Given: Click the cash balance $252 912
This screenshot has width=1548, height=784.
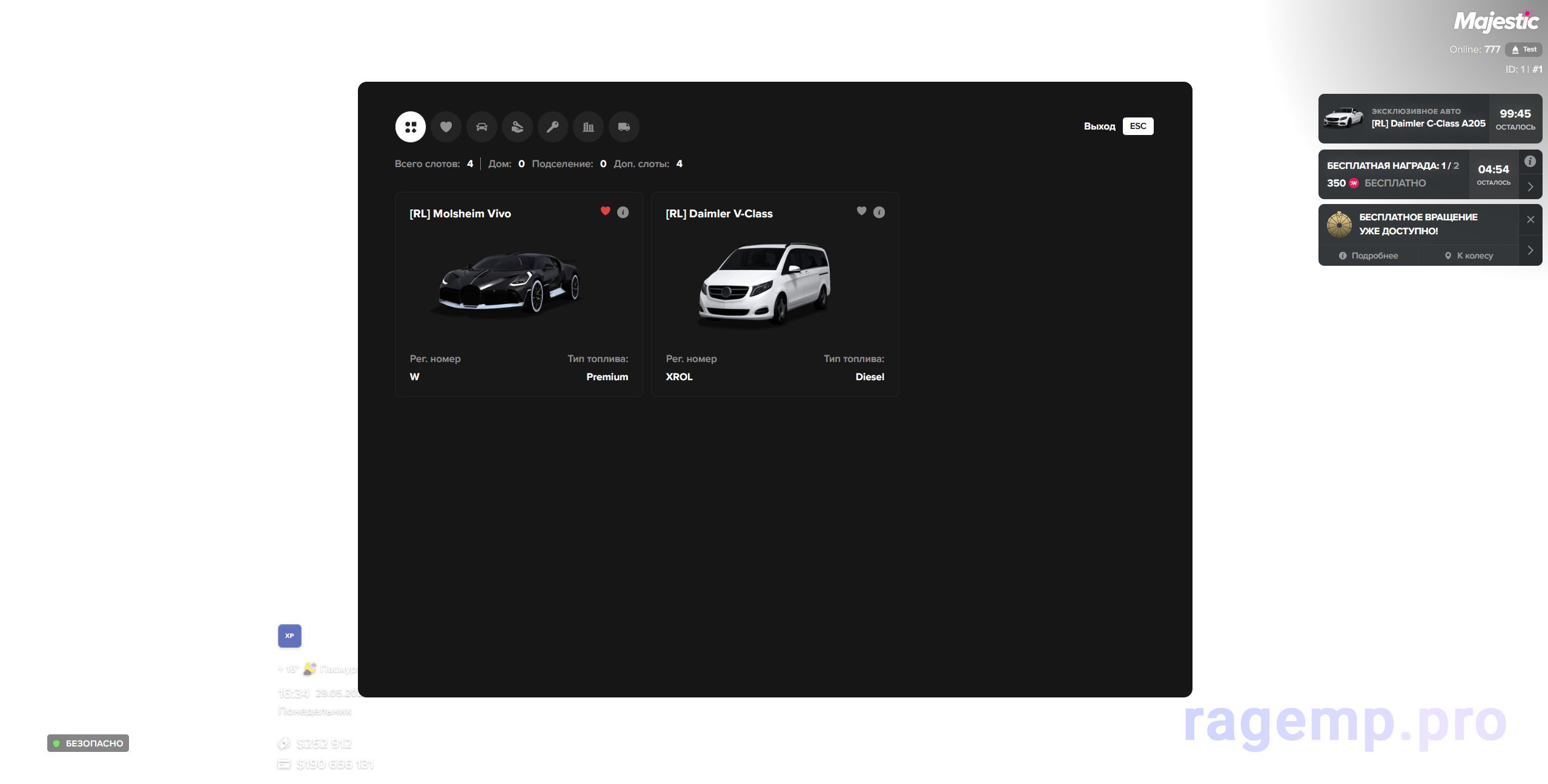Looking at the screenshot, I should [x=324, y=743].
